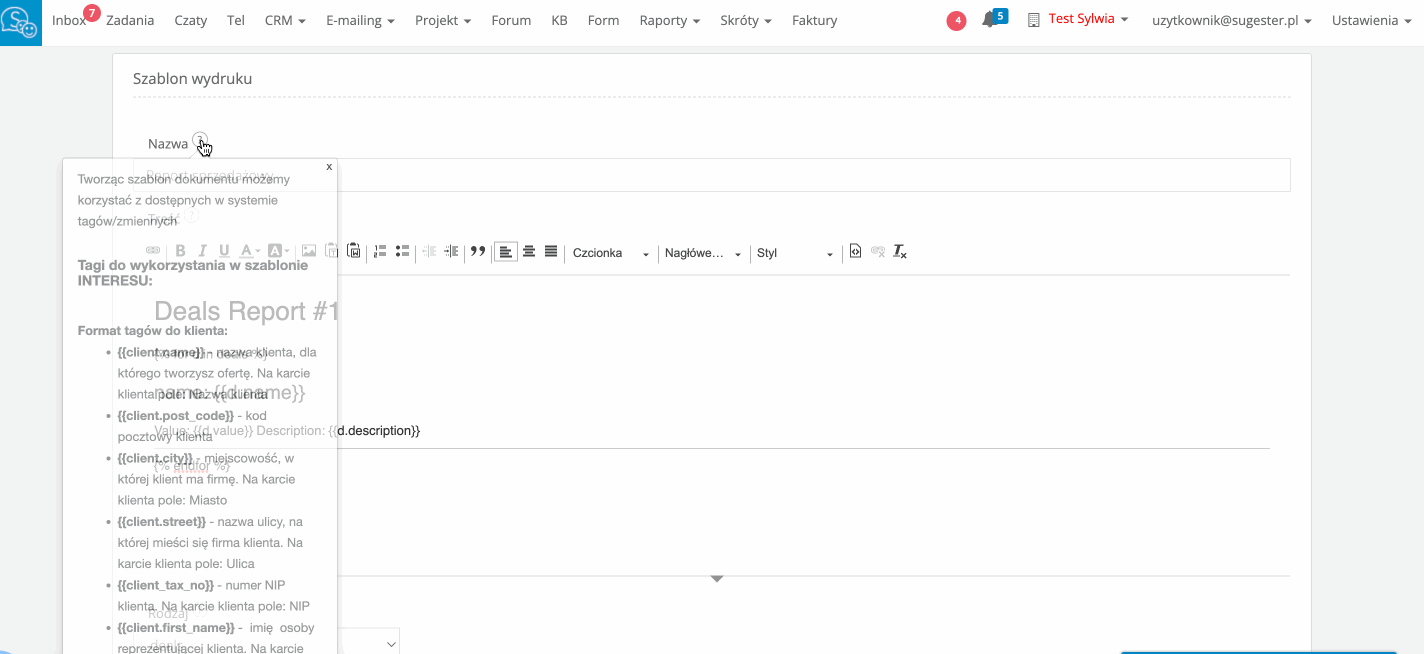Image resolution: width=1424 pixels, height=654 pixels.
Task: Toggle underline formatting in editor toolbar
Action: pyautogui.click(x=224, y=251)
